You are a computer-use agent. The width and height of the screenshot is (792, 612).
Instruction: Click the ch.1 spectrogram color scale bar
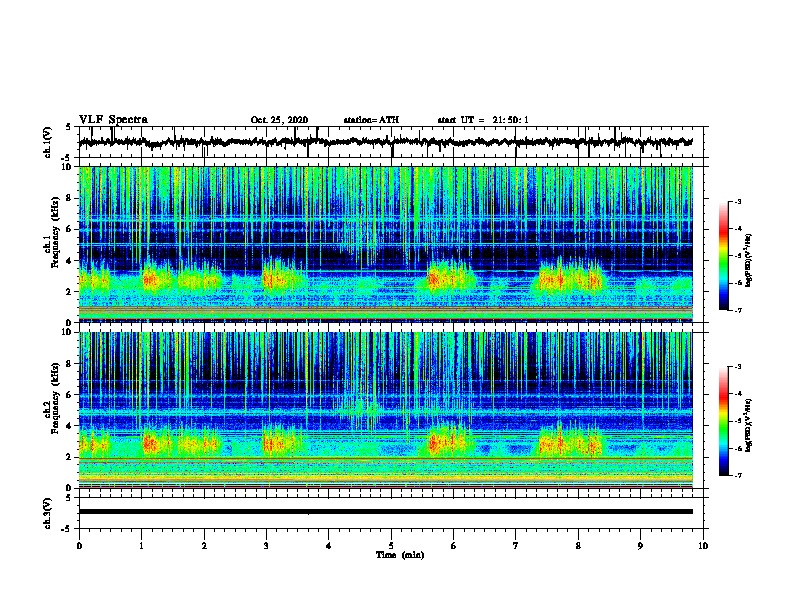(724, 256)
